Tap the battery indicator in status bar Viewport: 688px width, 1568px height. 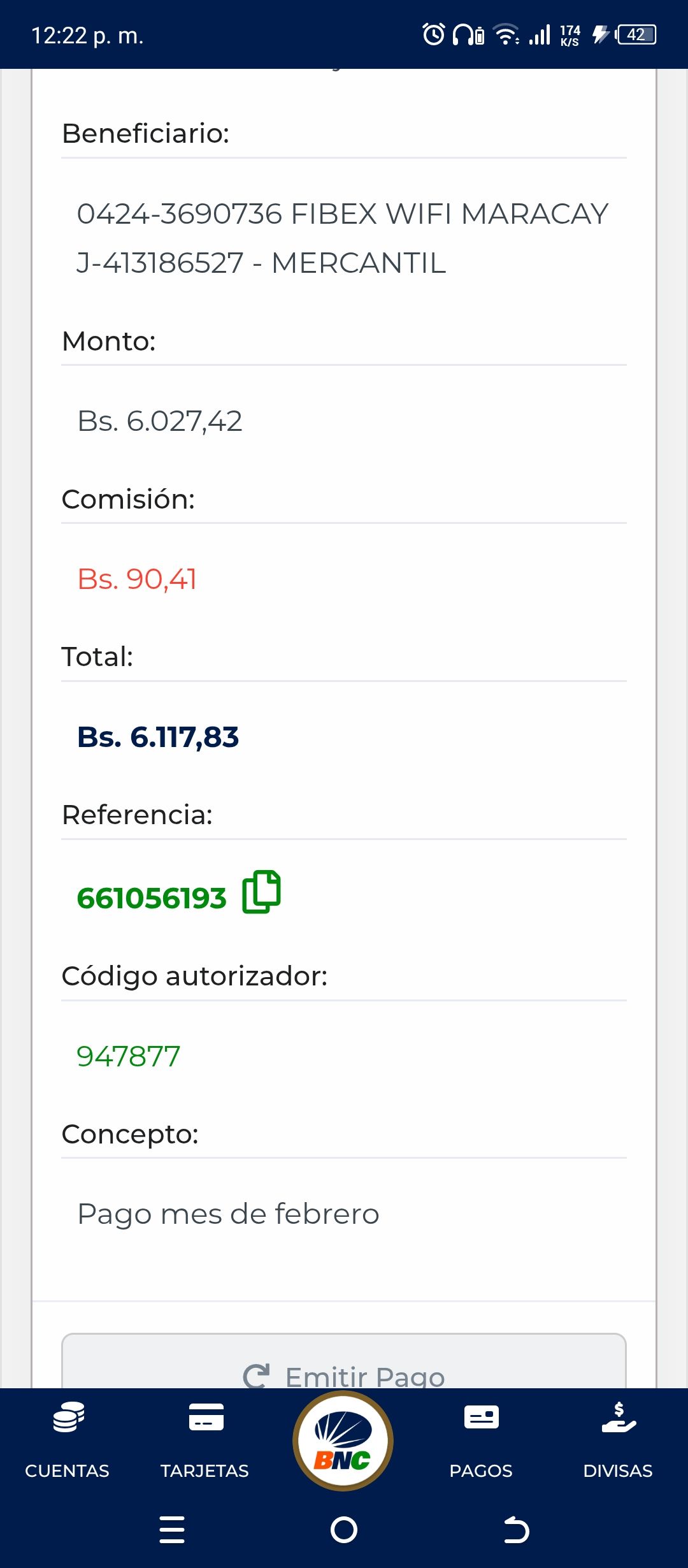pyautogui.click(x=636, y=34)
